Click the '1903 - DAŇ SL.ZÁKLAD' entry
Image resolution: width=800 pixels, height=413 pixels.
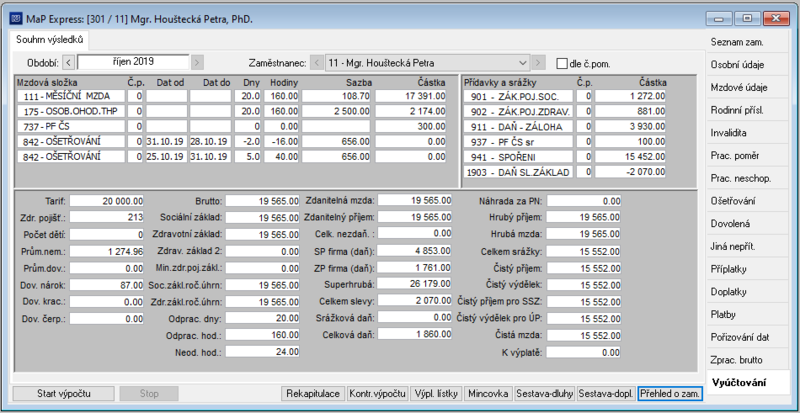point(518,172)
